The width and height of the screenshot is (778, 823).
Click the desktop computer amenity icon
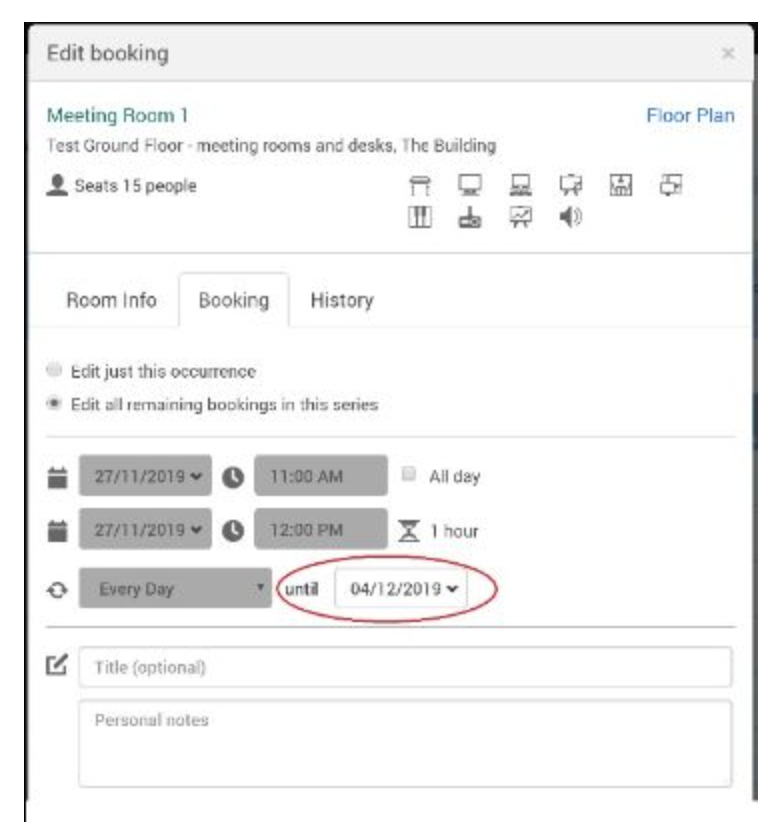point(520,186)
